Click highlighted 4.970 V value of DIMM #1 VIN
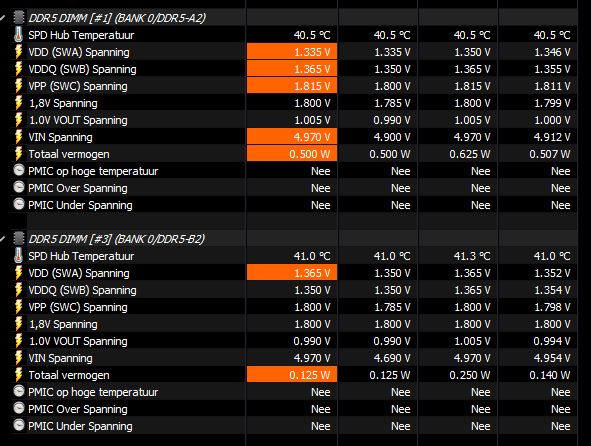This screenshot has width=591, height=446. tap(292, 136)
